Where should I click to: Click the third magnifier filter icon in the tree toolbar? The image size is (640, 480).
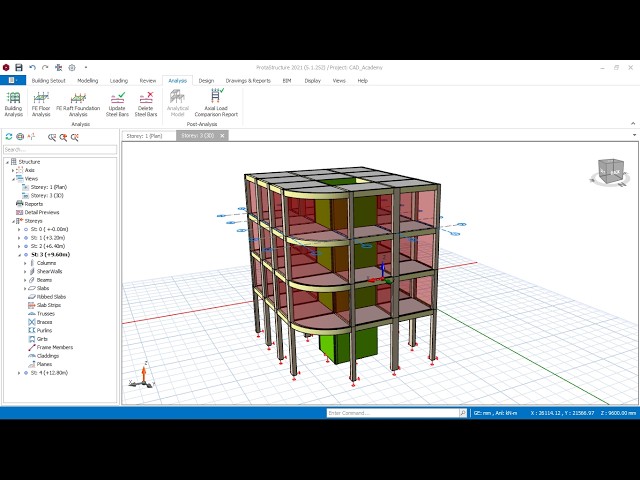[x=74, y=137]
